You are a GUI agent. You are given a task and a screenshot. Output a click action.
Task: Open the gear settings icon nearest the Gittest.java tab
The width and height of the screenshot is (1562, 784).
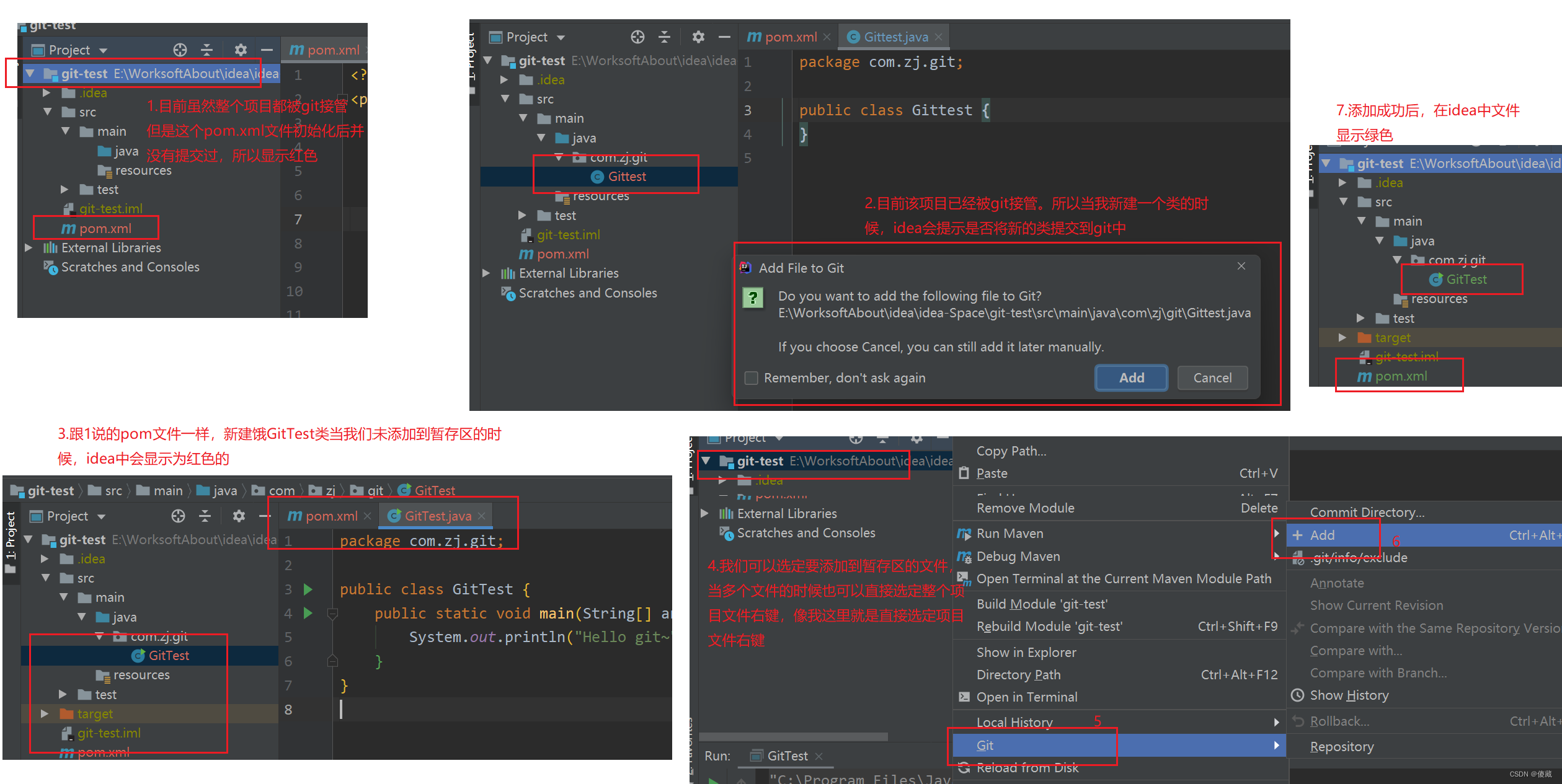click(x=698, y=37)
